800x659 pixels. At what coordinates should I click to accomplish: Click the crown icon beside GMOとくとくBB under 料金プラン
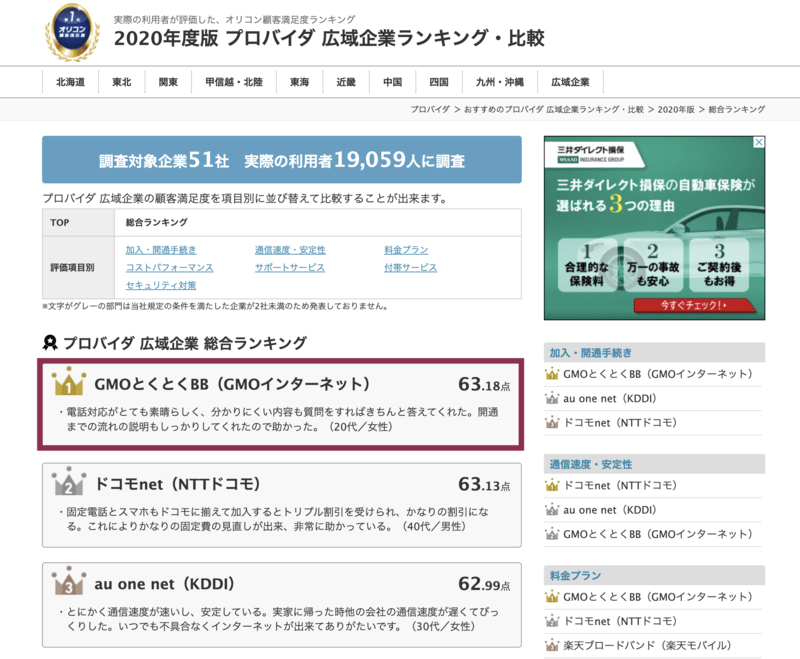[x=551, y=597]
